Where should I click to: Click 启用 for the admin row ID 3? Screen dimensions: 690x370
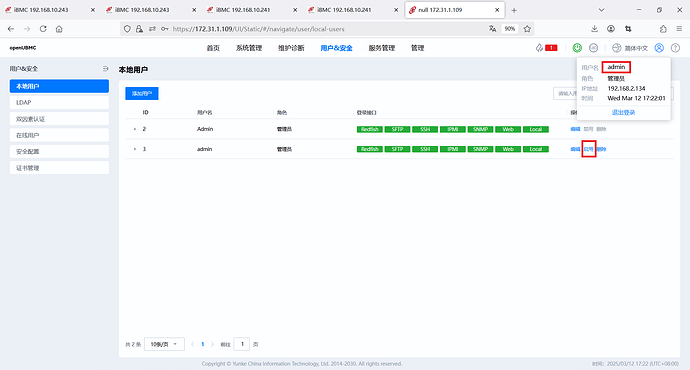[588, 149]
